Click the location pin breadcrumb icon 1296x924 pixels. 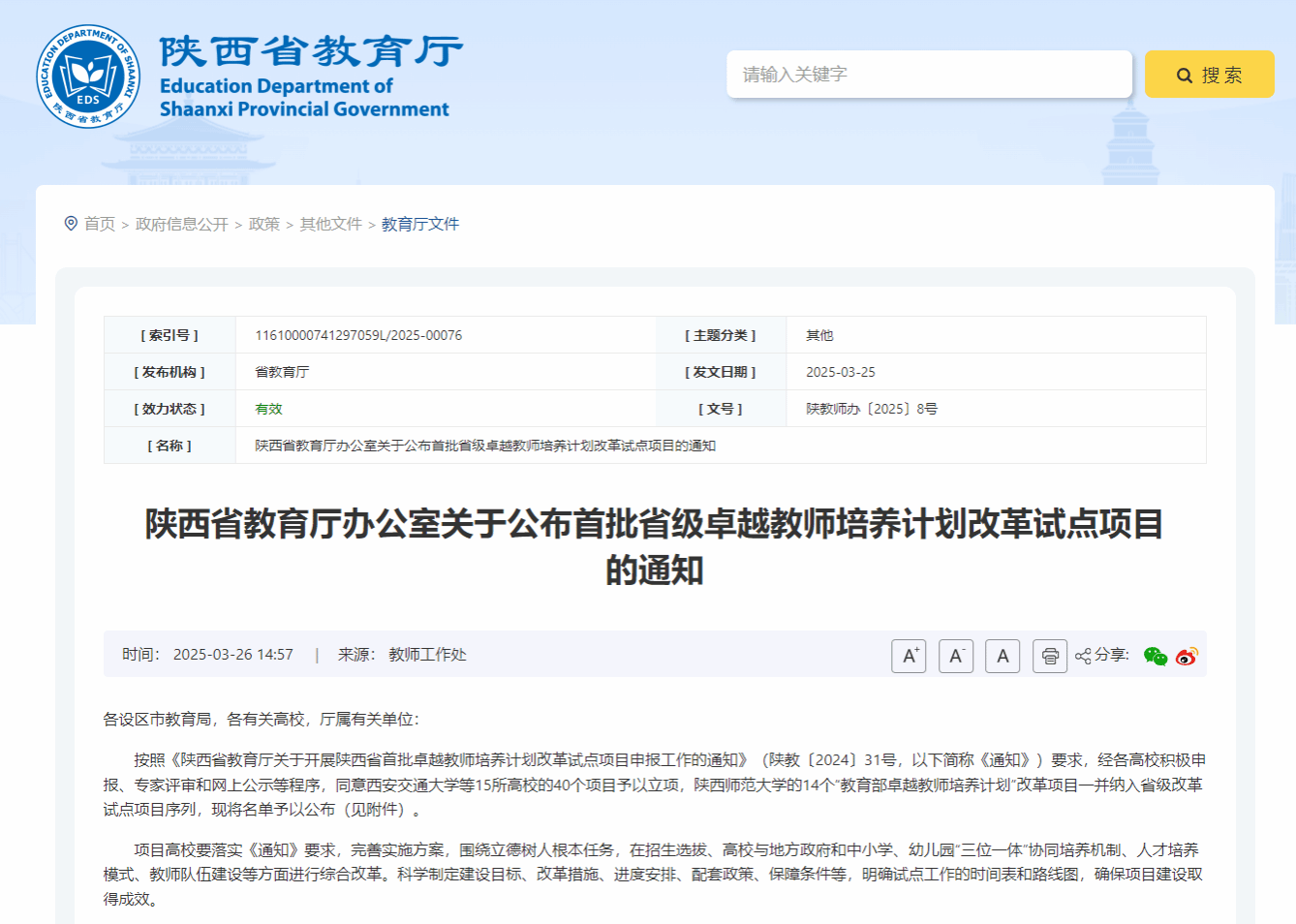(x=71, y=224)
